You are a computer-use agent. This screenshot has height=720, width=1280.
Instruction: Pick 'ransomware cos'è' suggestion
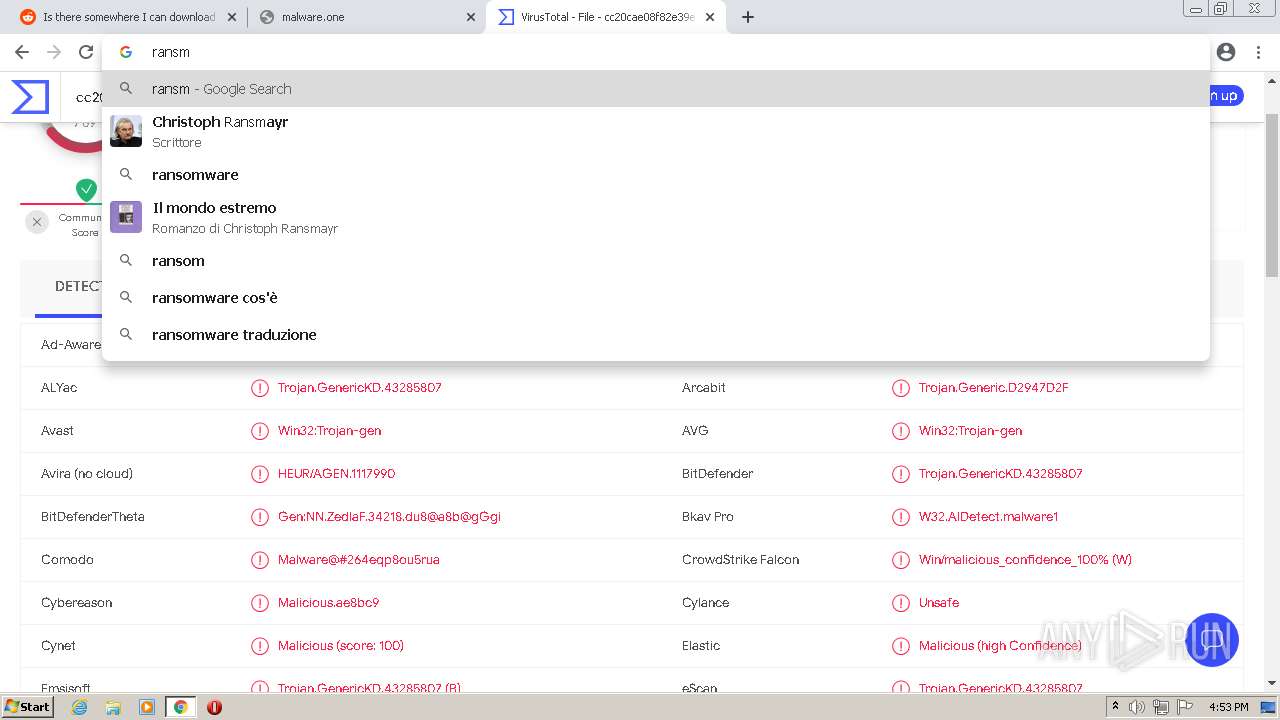point(656,298)
